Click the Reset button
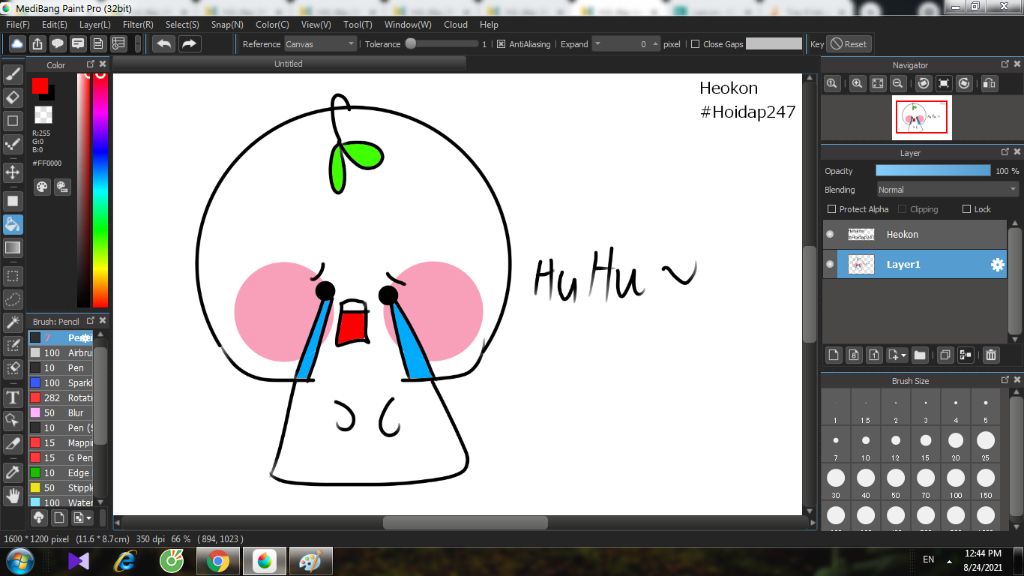1024x576 pixels. coord(849,44)
